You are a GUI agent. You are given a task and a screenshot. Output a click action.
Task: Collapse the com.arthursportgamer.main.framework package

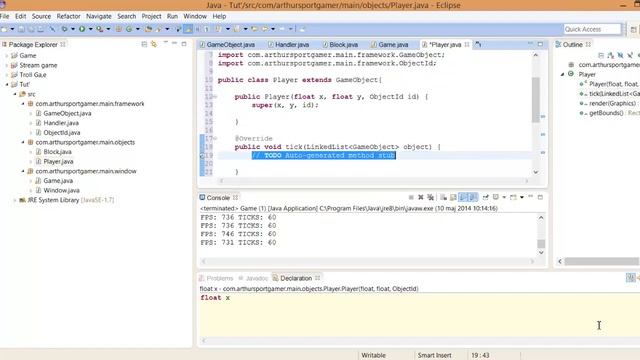point(23,104)
